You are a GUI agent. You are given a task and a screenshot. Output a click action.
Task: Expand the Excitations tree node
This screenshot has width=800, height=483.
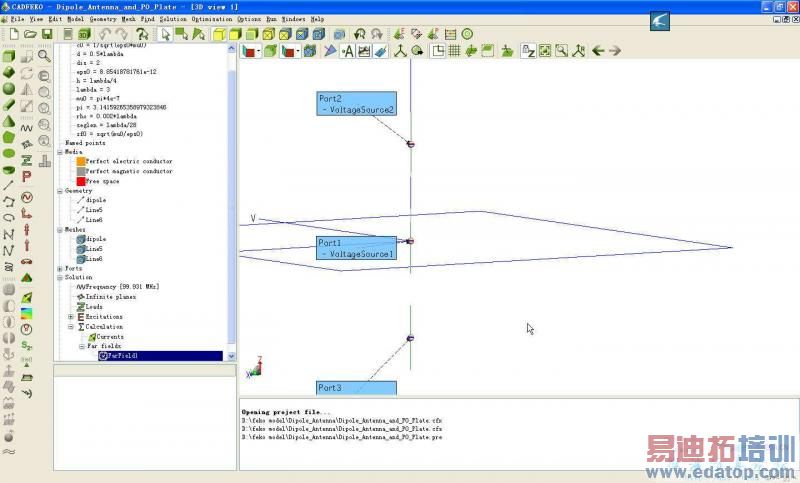(x=71, y=317)
